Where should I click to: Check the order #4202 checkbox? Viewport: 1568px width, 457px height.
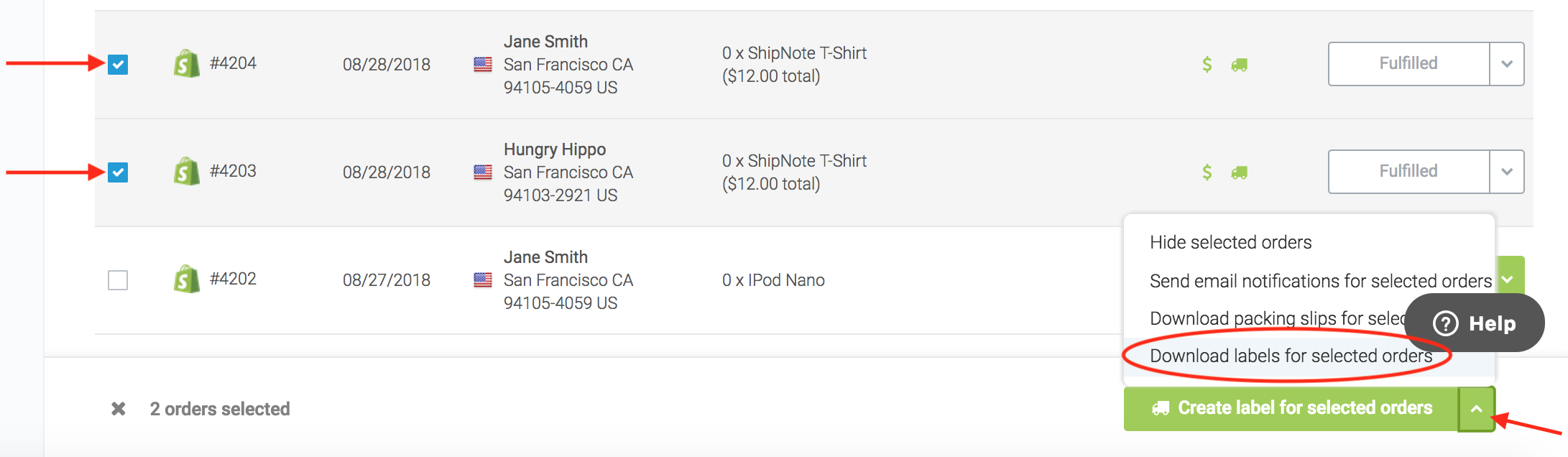point(118,280)
